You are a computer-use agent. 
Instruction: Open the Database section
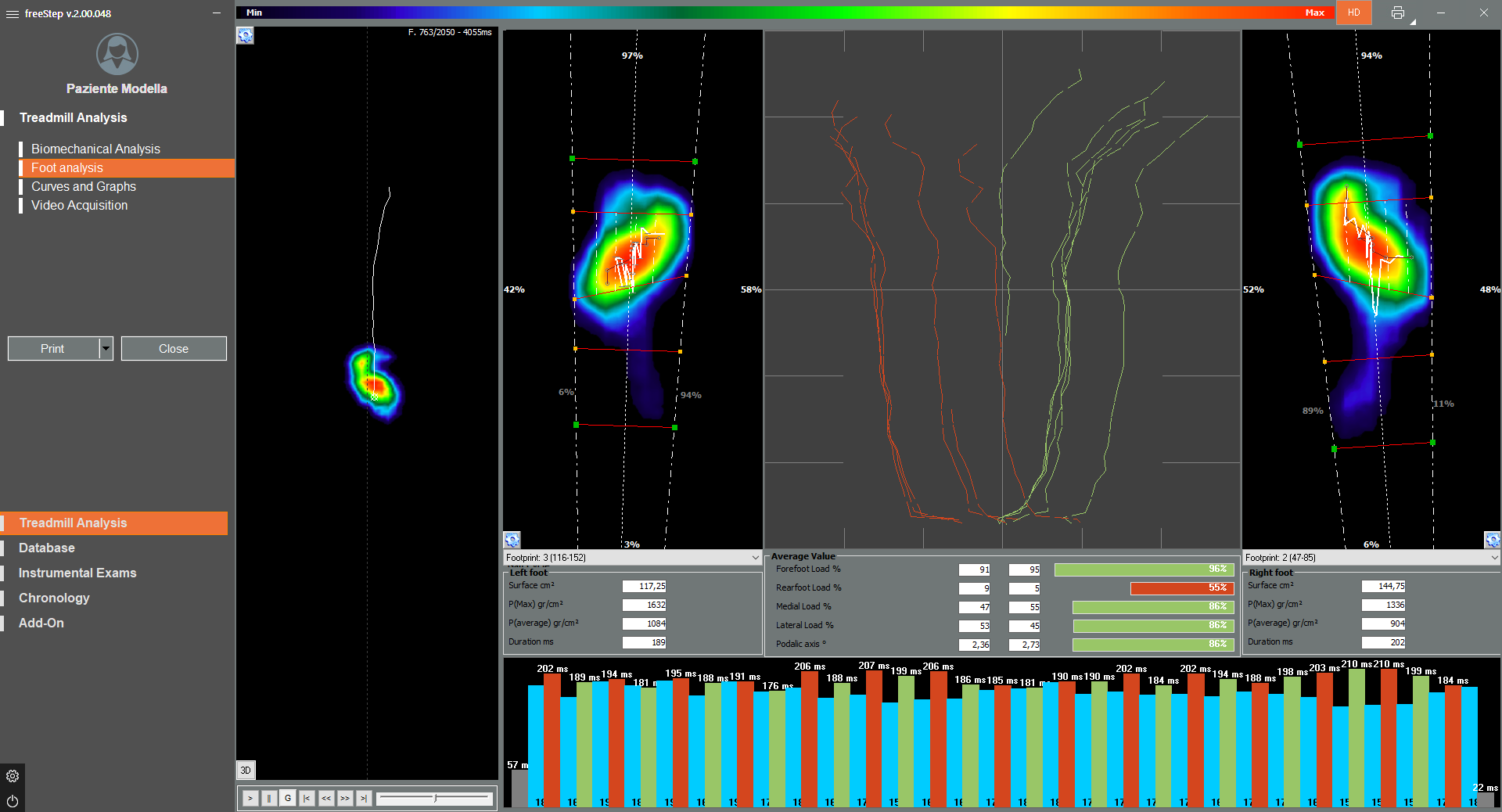[x=47, y=548]
